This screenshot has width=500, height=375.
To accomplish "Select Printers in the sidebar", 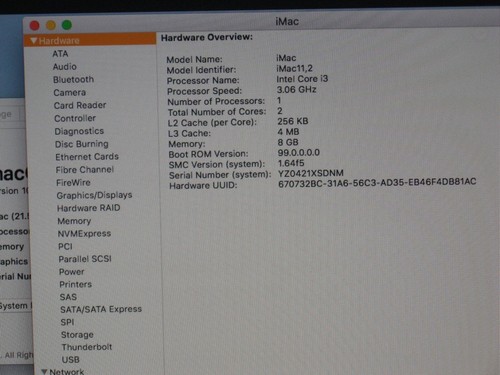I will 76,284.
